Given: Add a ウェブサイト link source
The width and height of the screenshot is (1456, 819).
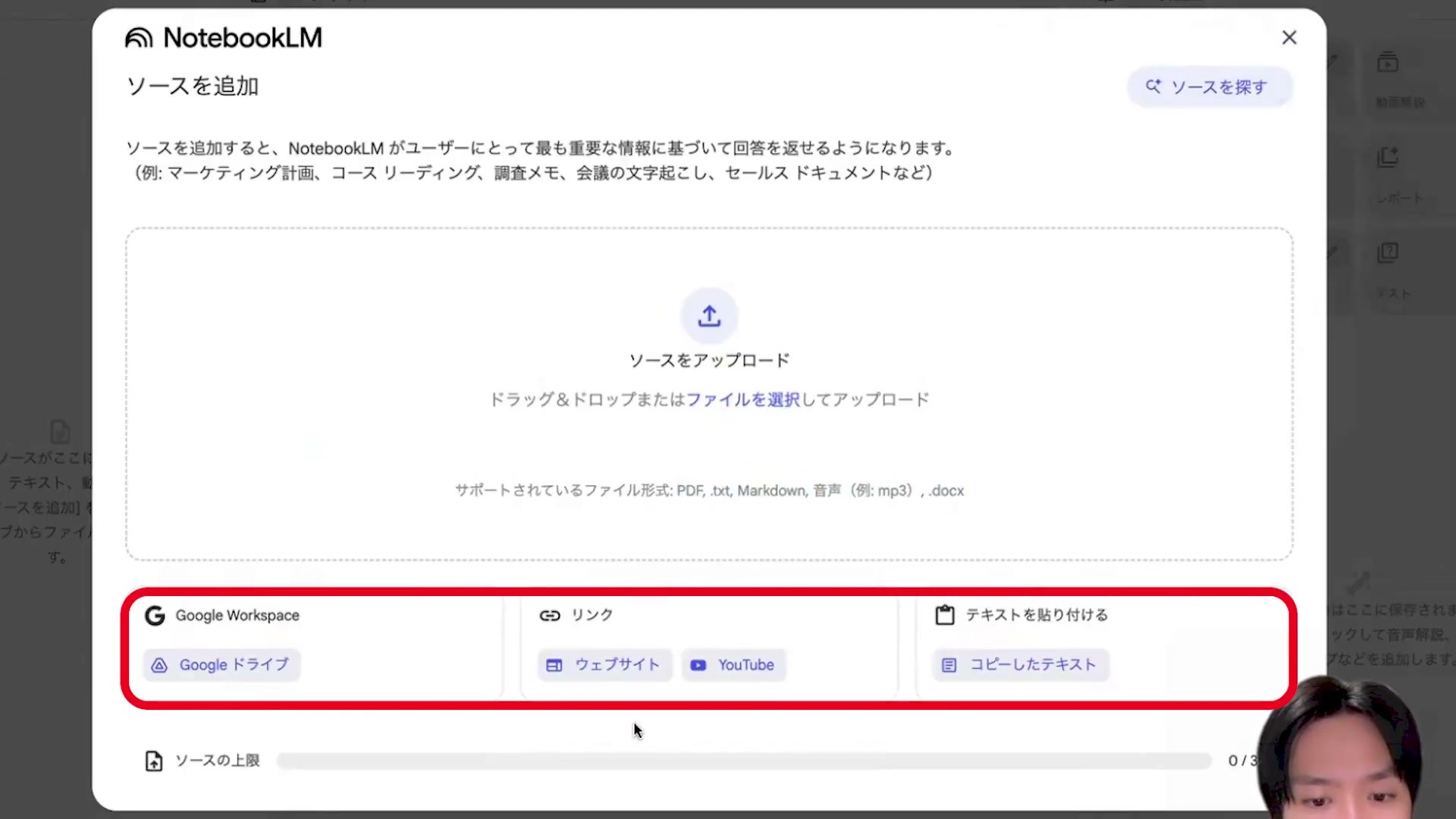Looking at the screenshot, I should pyautogui.click(x=605, y=665).
